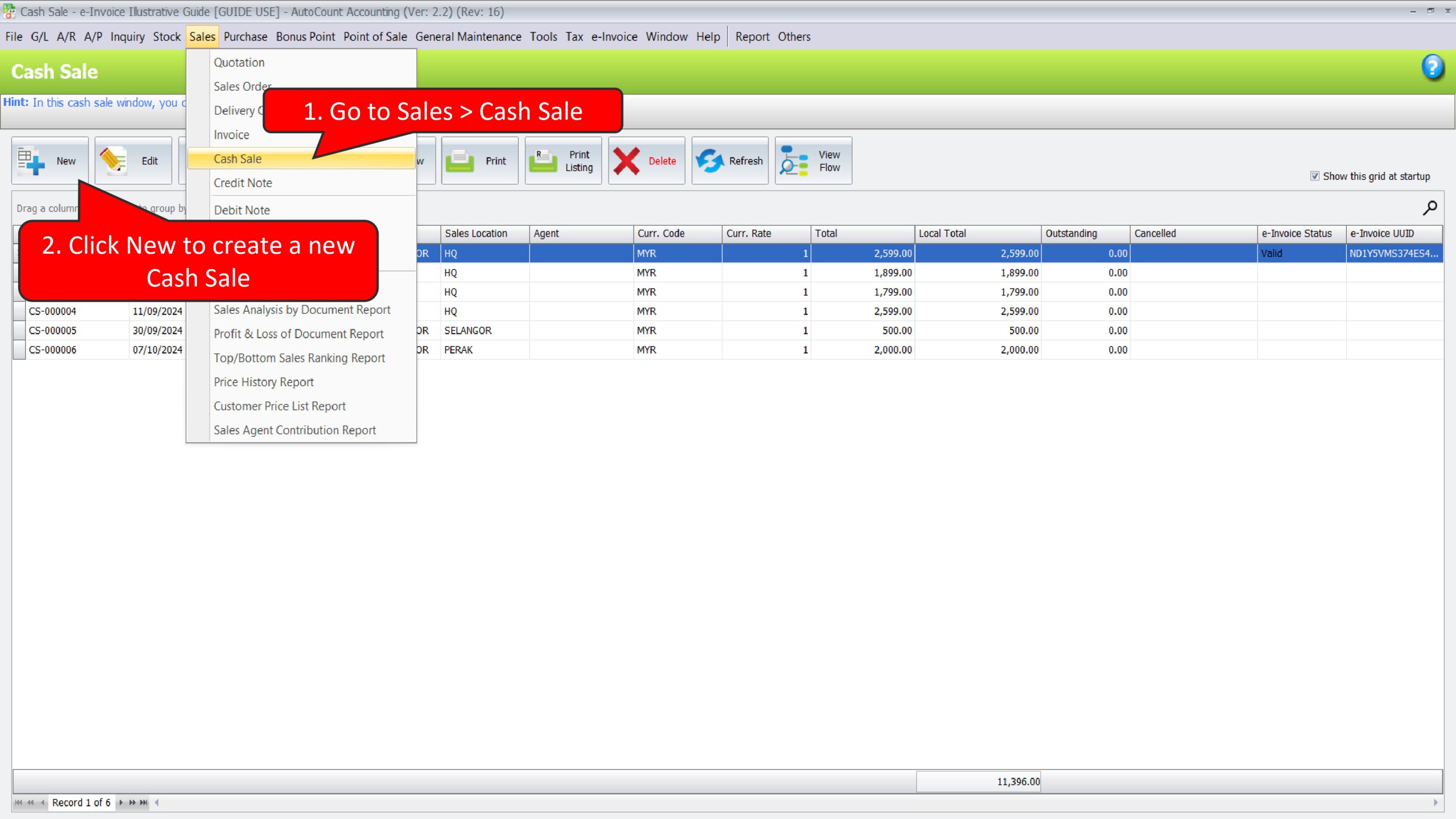This screenshot has width=1456, height=819.
Task: Sort by Local Total column header
Action: point(978,233)
